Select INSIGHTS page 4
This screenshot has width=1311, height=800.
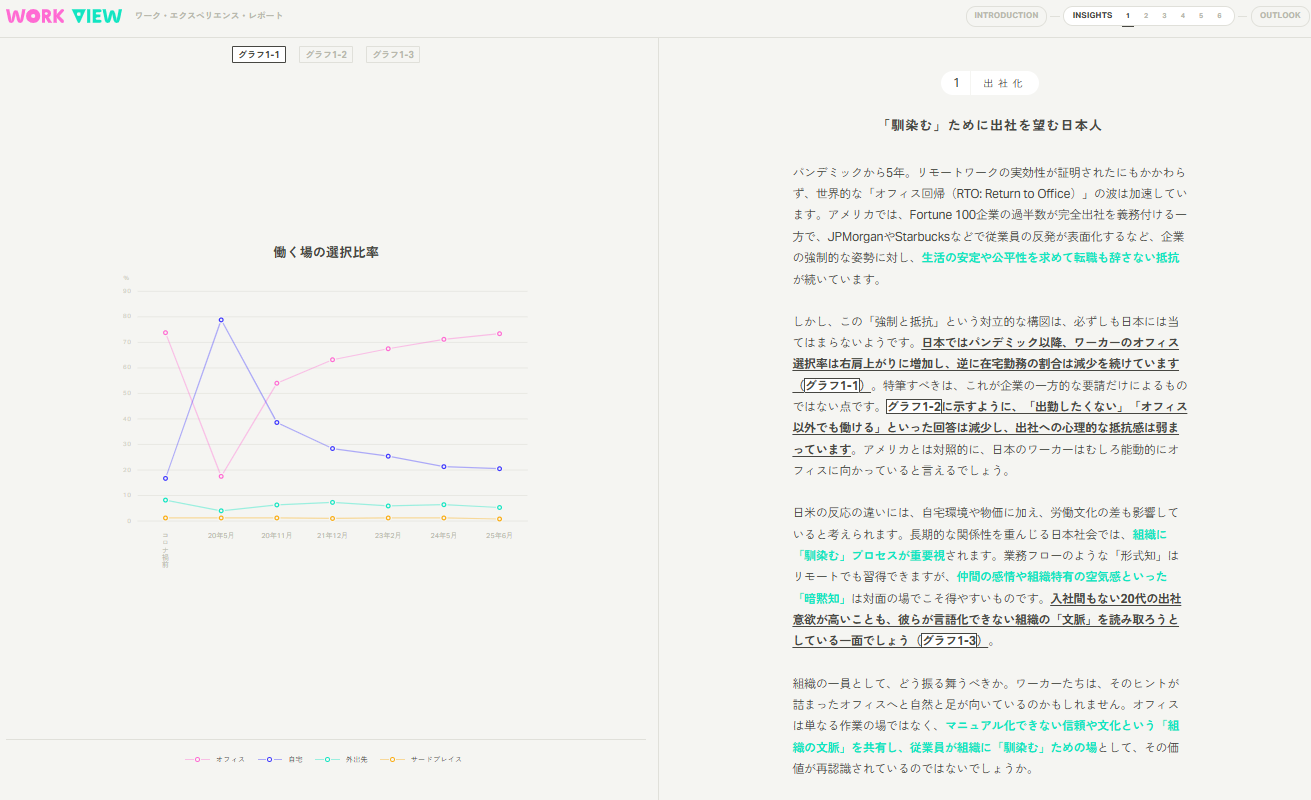1182,15
